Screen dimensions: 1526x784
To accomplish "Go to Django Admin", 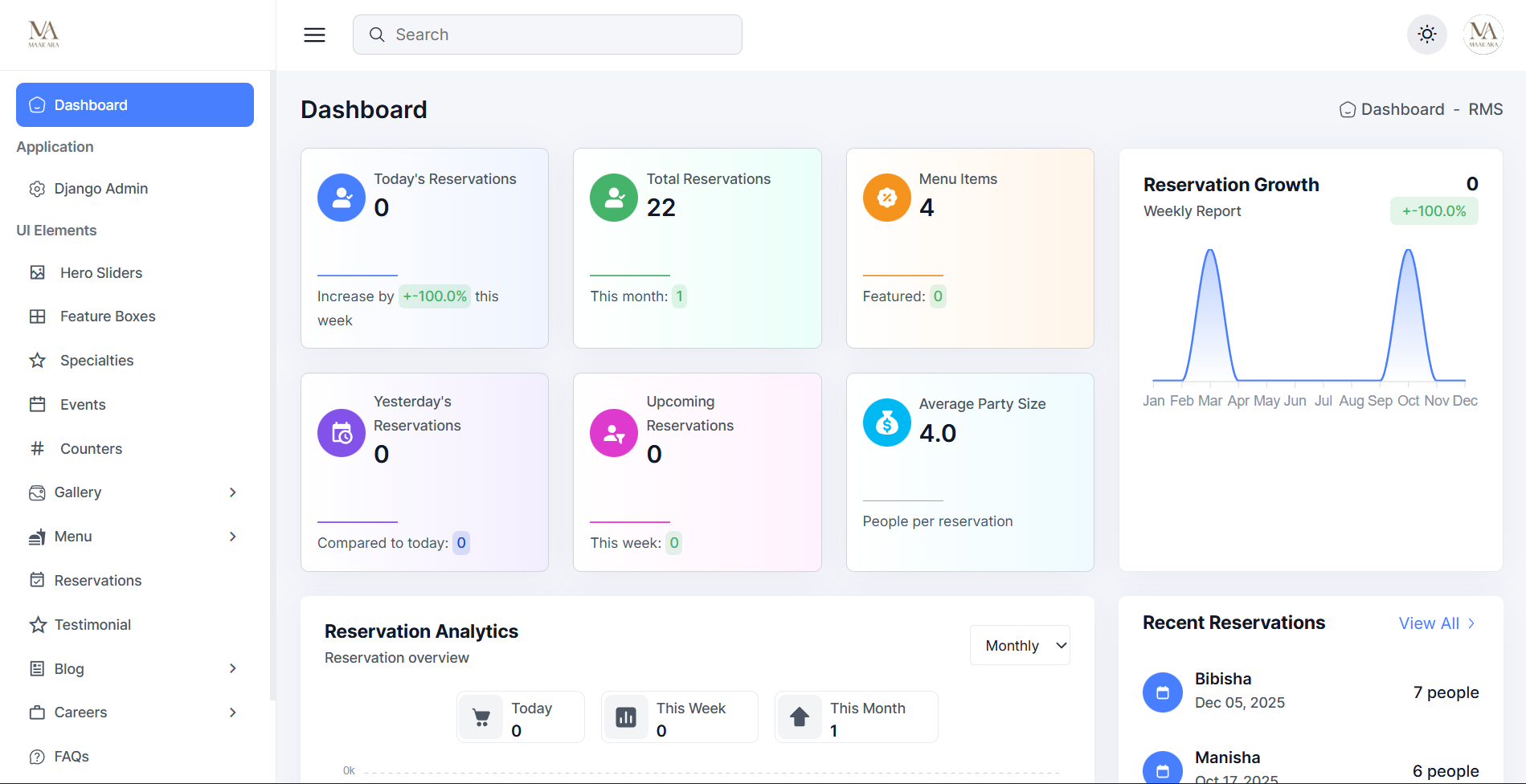I will click(100, 189).
